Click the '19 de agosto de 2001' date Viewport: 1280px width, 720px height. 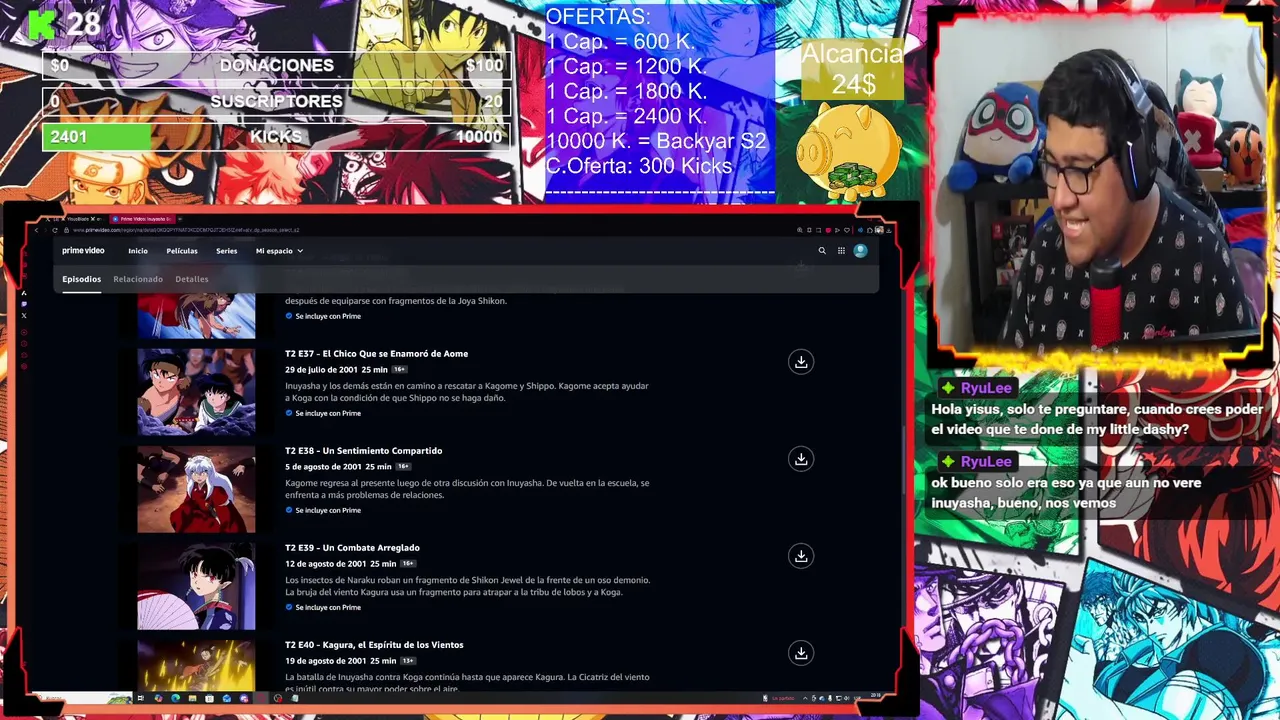[x=324, y=661]
